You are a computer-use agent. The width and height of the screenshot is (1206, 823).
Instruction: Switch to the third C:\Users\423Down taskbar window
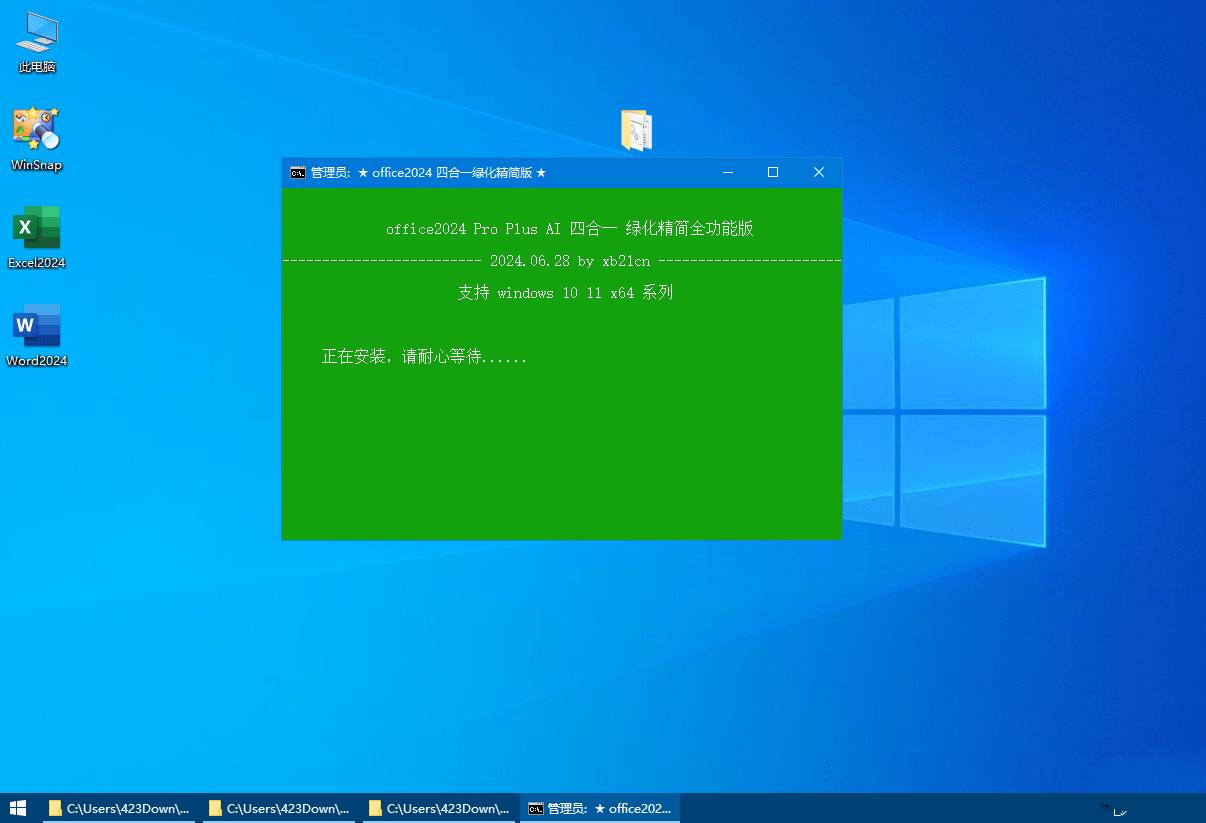(439, 808)
